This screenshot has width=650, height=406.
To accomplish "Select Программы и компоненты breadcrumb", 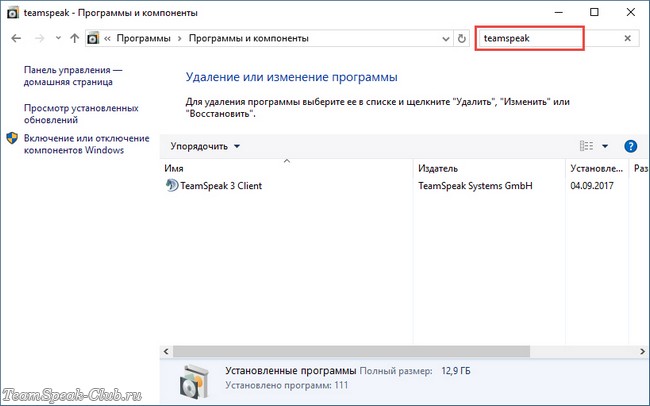I will pos(249,38).
